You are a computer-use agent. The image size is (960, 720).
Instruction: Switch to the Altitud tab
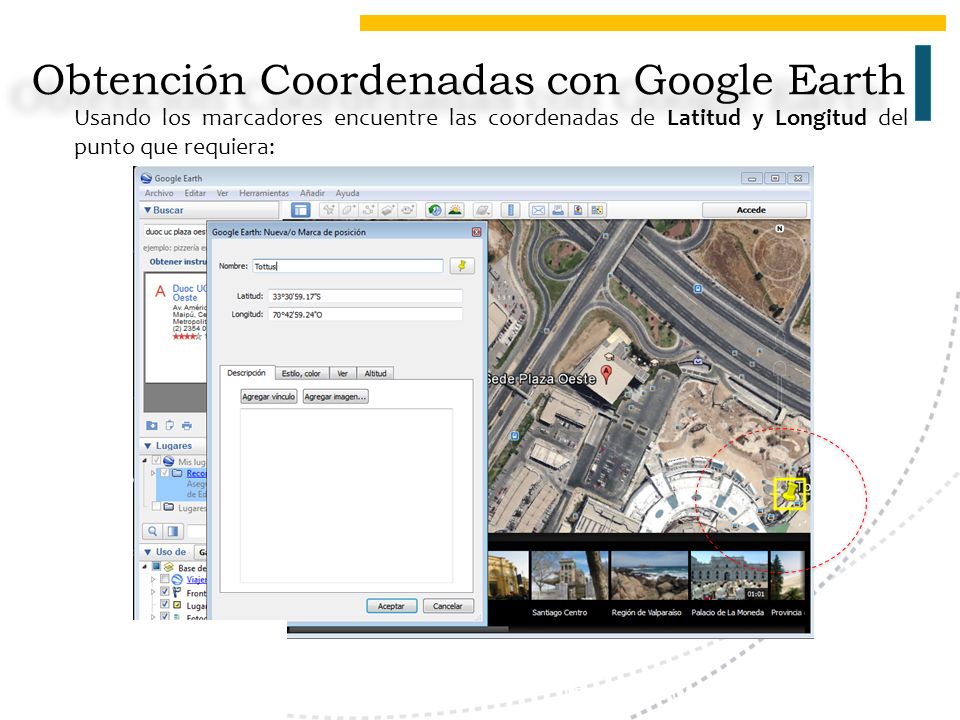click(375, 373)
